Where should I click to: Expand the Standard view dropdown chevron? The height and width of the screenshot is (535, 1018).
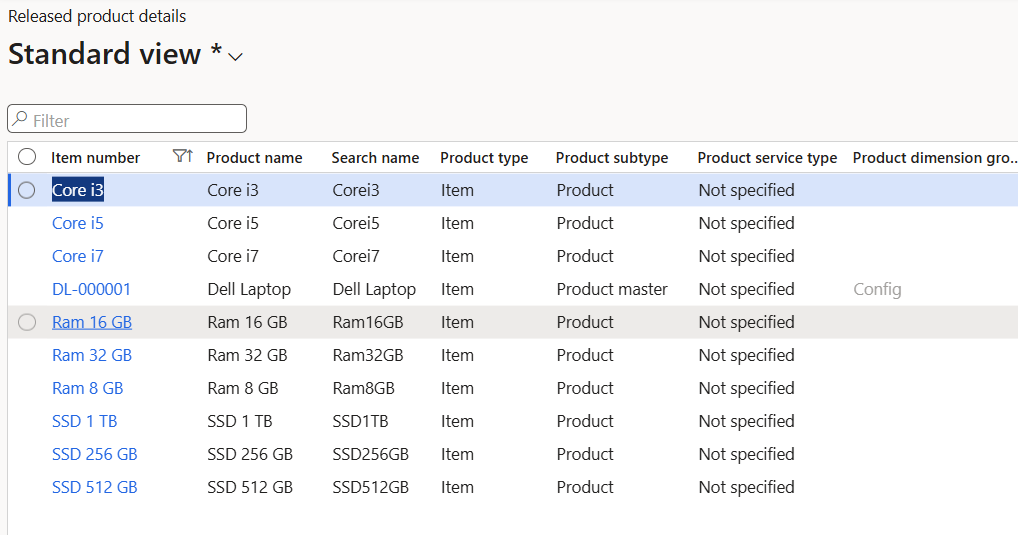[236, 57]
